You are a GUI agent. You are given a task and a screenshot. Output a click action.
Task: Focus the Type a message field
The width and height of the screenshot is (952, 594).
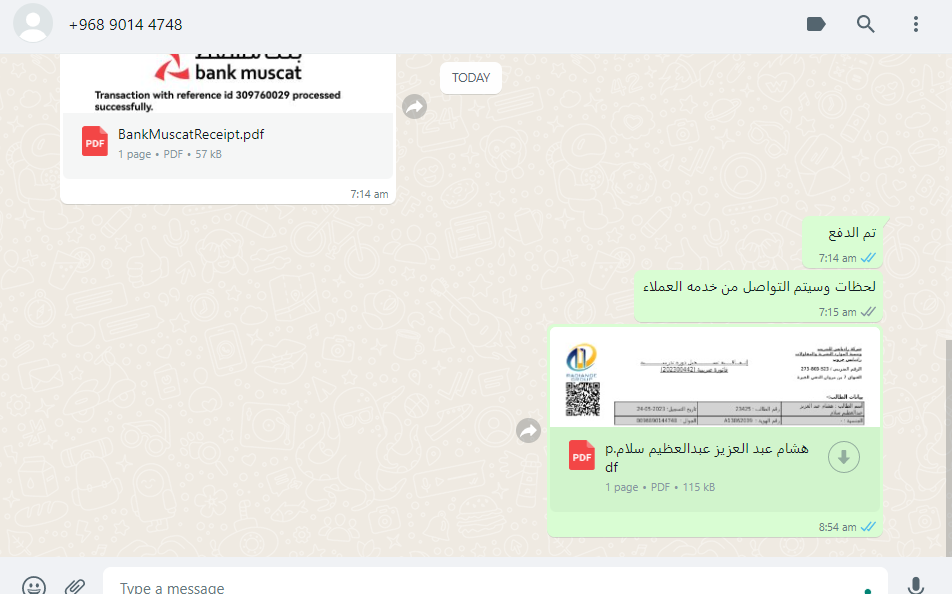[495, 582]
